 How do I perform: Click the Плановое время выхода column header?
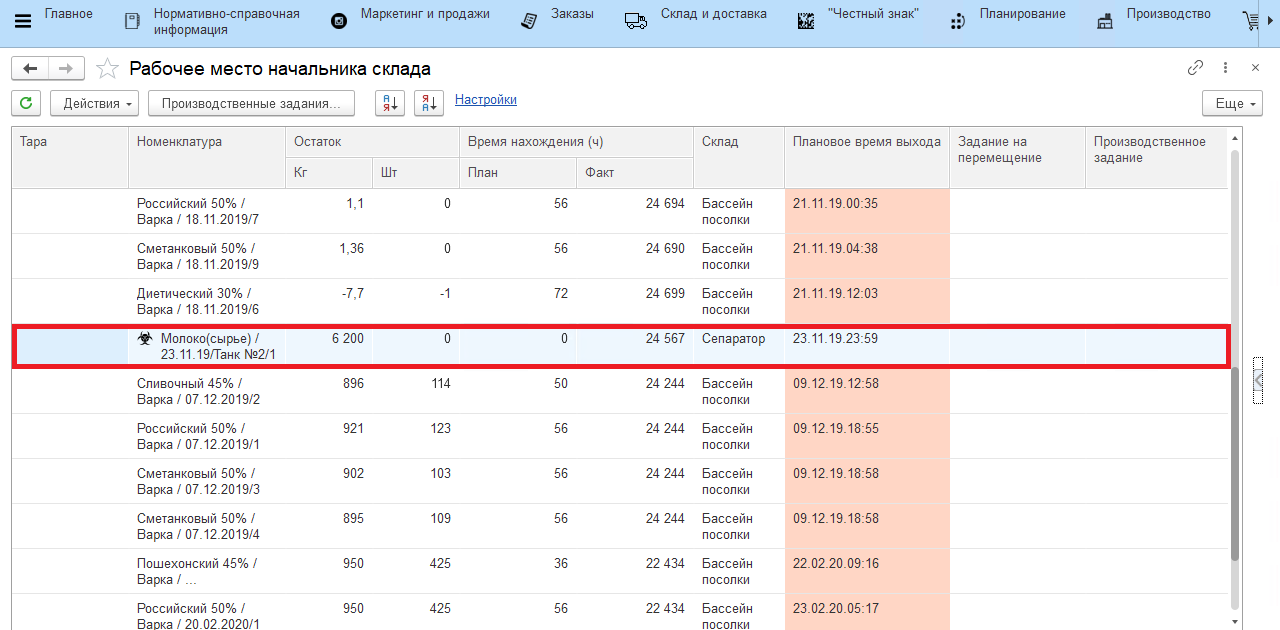pos(866,142)
